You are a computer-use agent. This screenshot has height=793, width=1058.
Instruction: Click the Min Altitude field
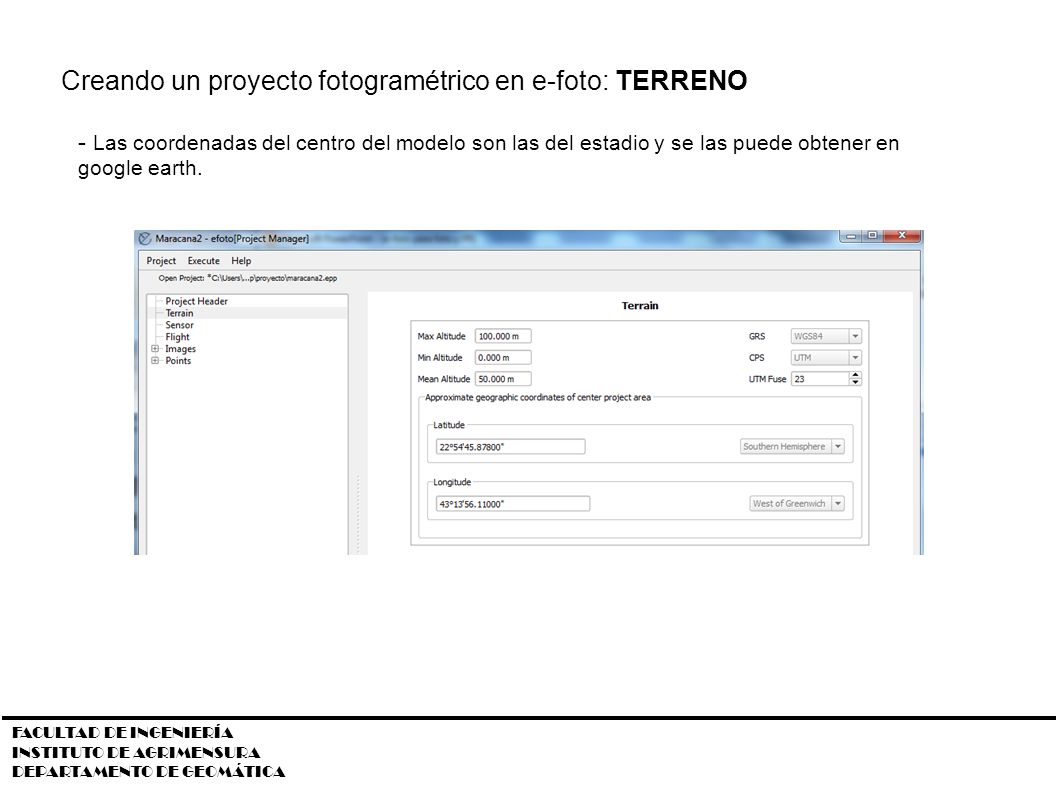pyautogui.click(x=503, y=358)
